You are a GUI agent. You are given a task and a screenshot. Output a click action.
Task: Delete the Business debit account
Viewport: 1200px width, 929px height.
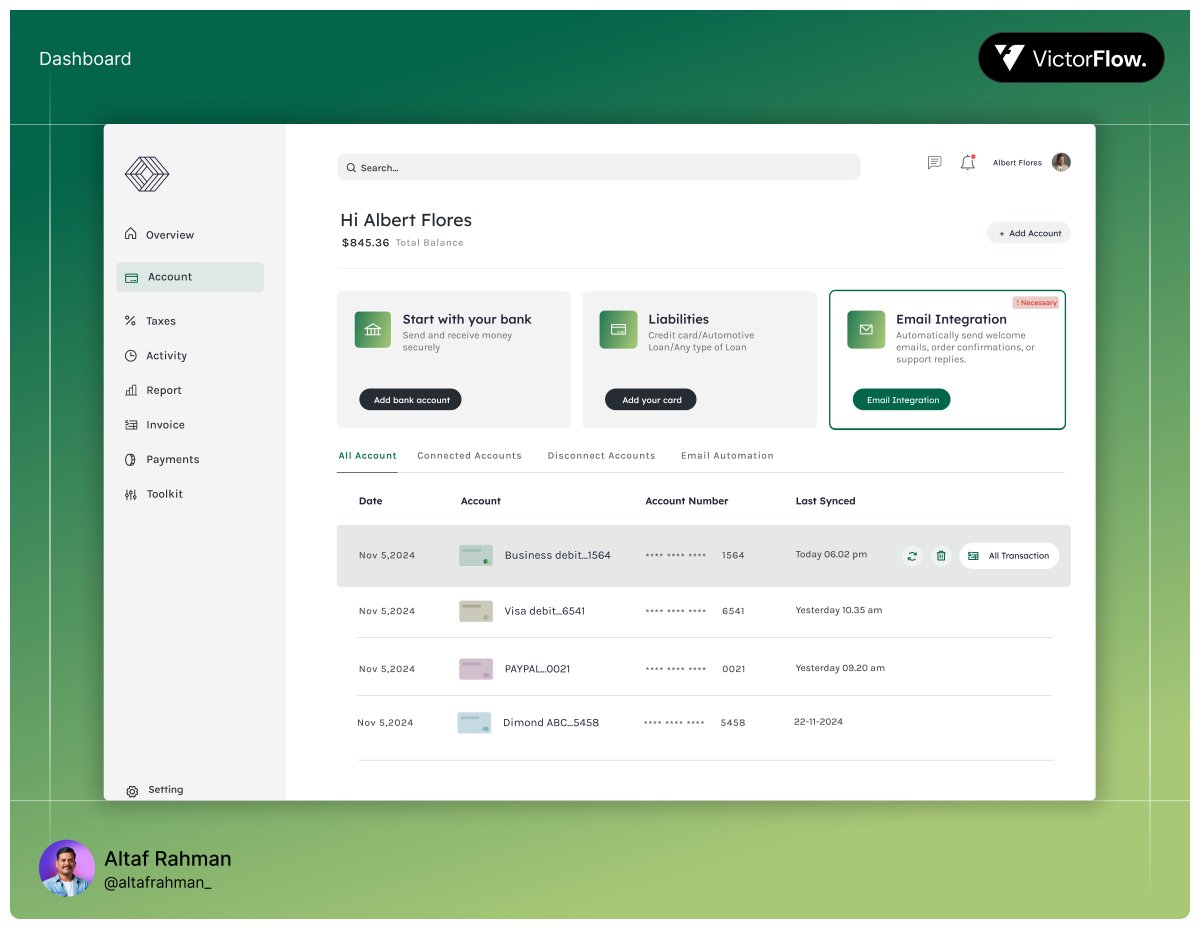940,556
